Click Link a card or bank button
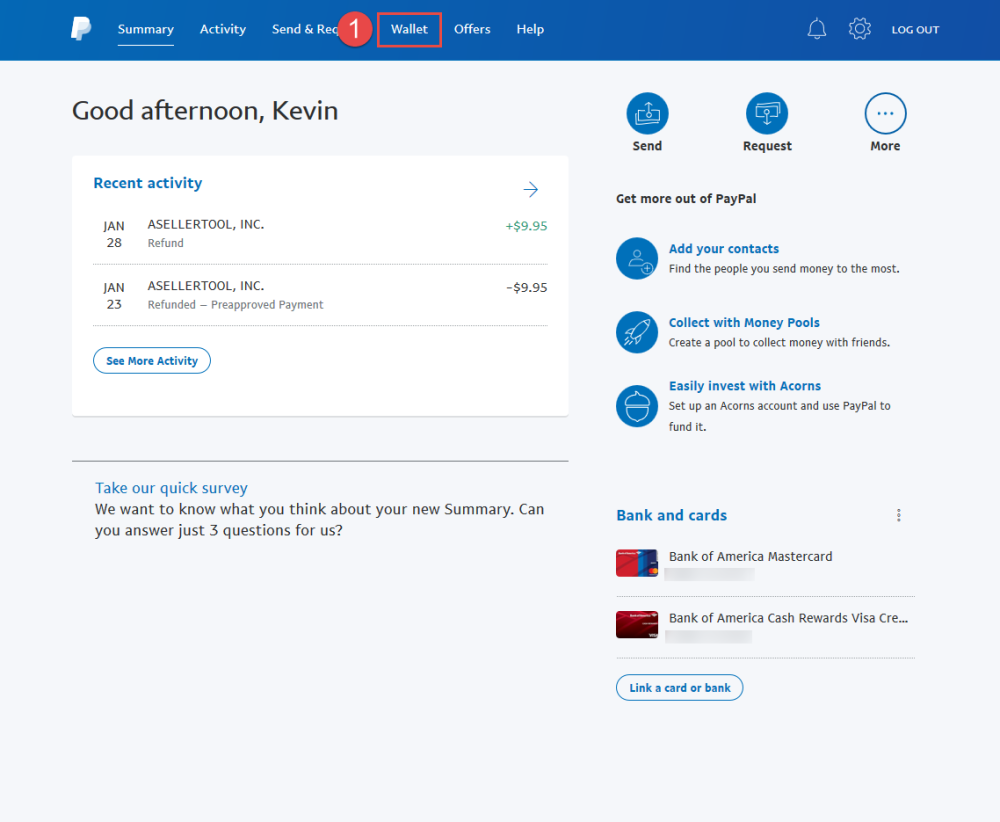The width and height of the screenshot is (1000, 822). [679, 687]
